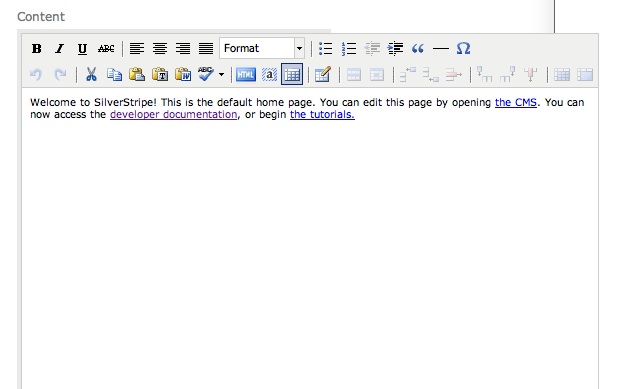Expand the spellchecker language arrow
The image size is (636, 389).
(221, 74)
